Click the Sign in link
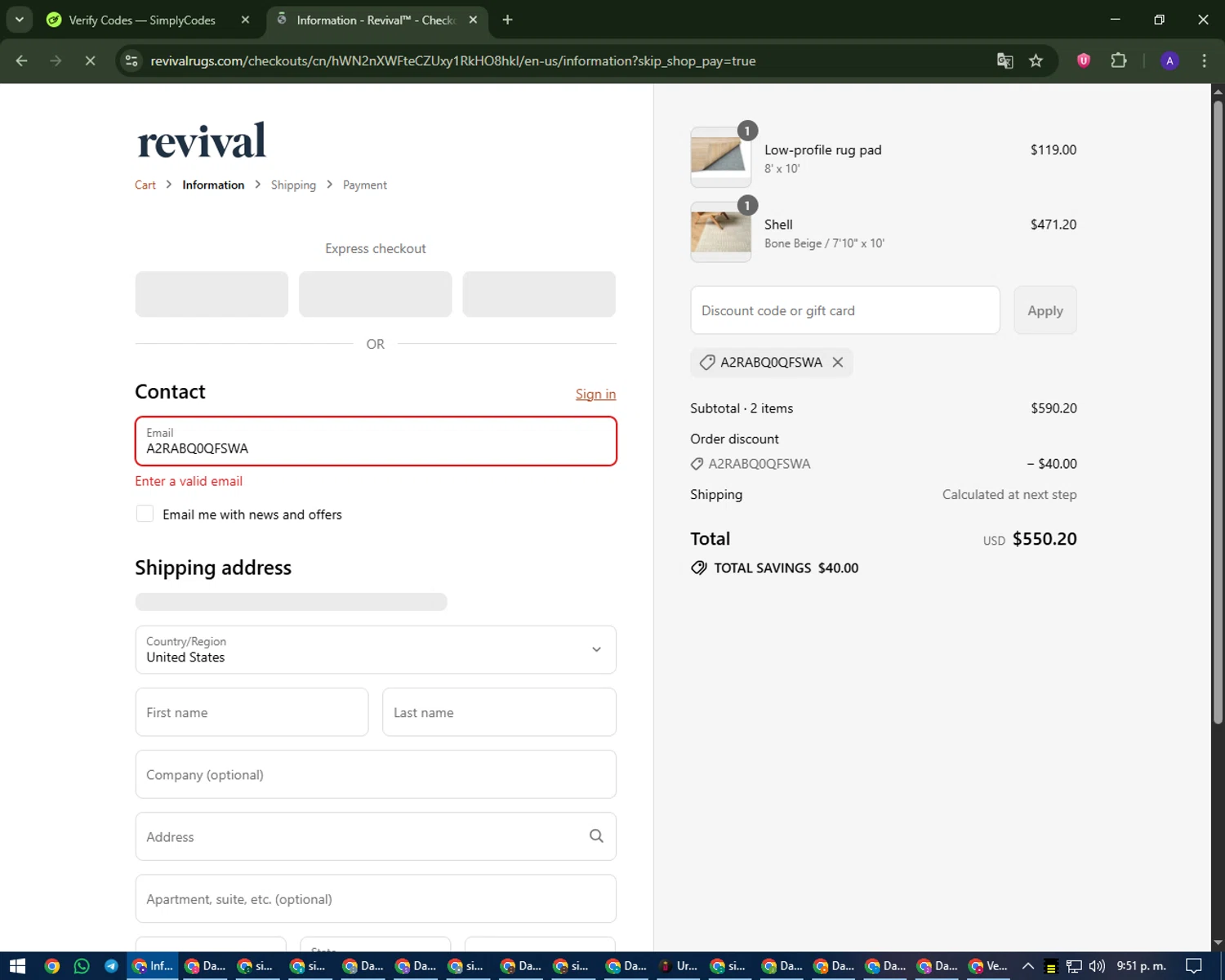The height and width of the screenshot is (980, 1225). point(595,394)
